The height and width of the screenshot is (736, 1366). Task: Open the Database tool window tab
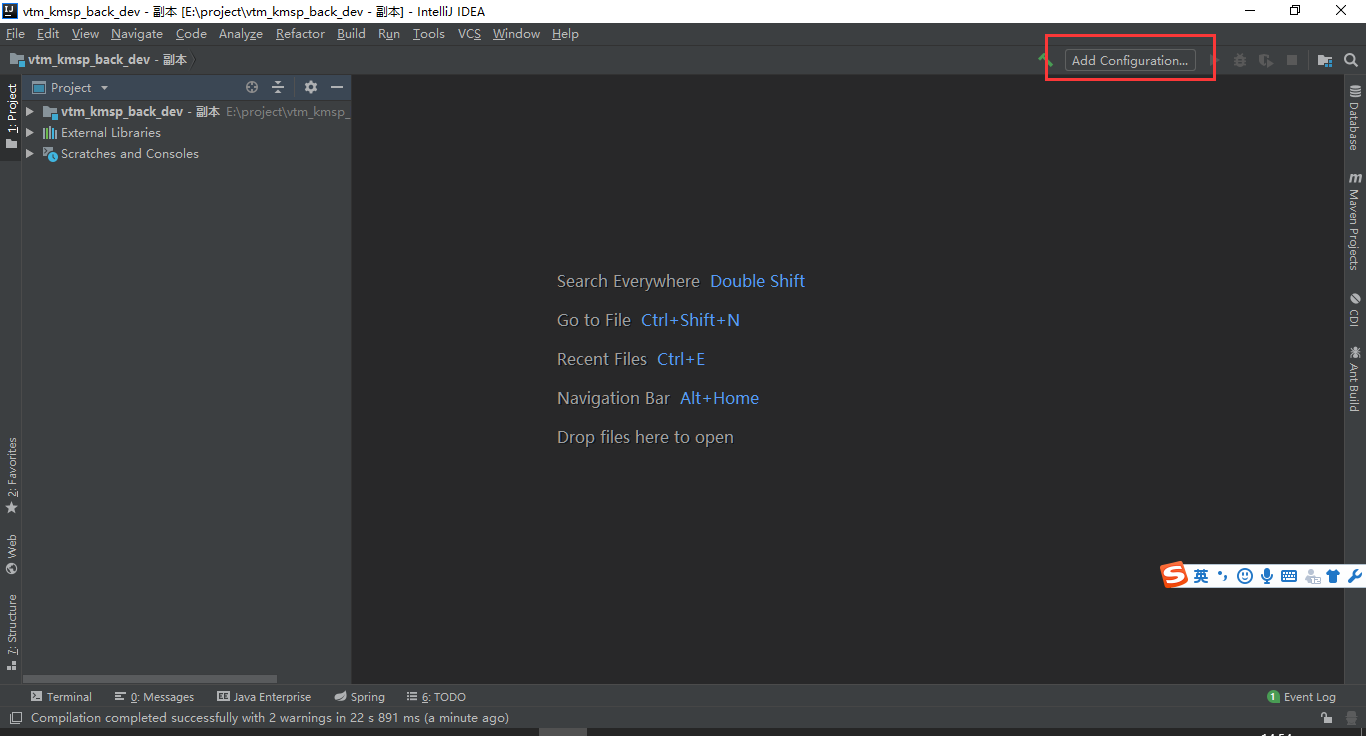click(1355, 118)
